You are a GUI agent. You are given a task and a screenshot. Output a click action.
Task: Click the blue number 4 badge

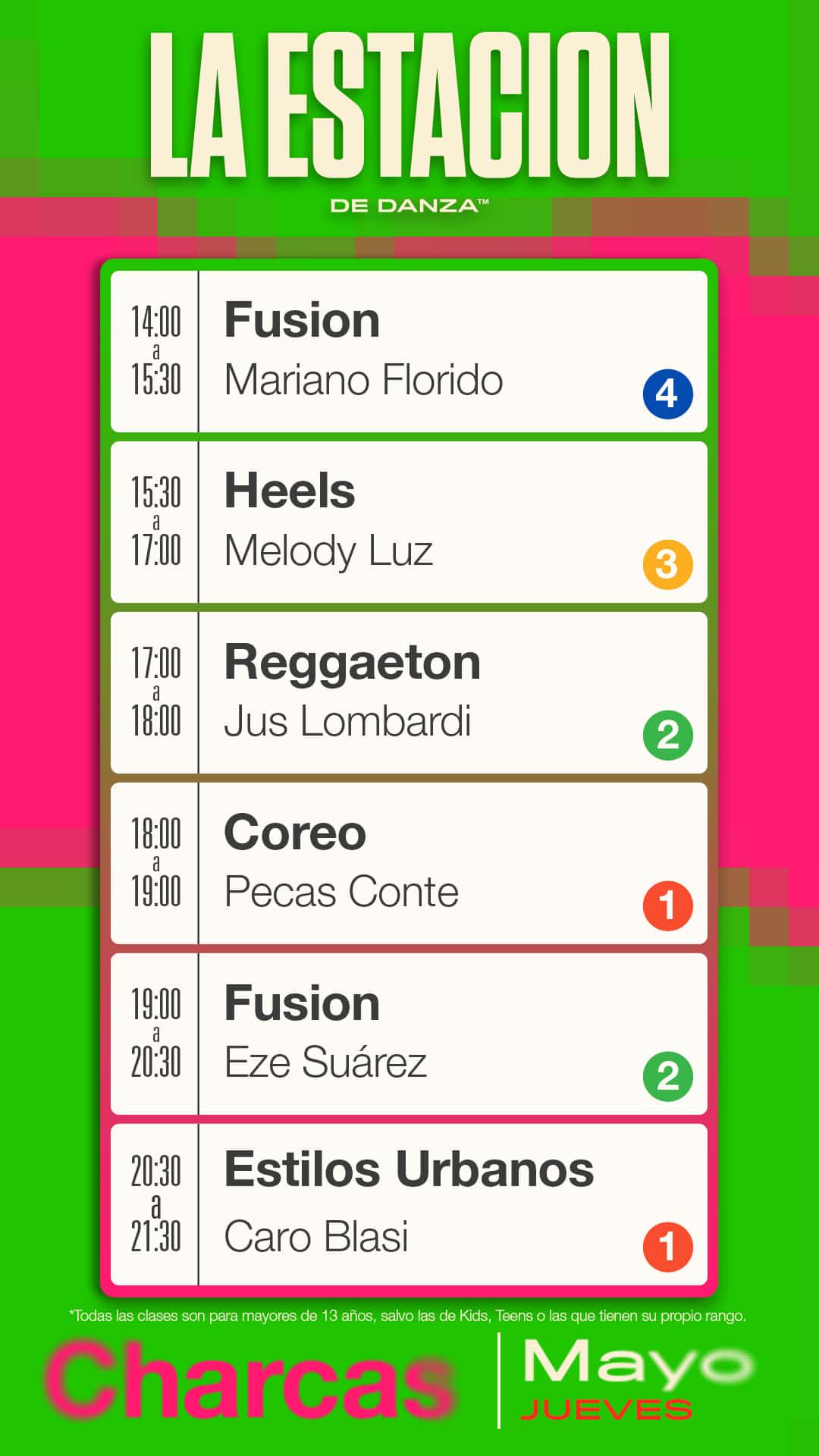(667, 394)
